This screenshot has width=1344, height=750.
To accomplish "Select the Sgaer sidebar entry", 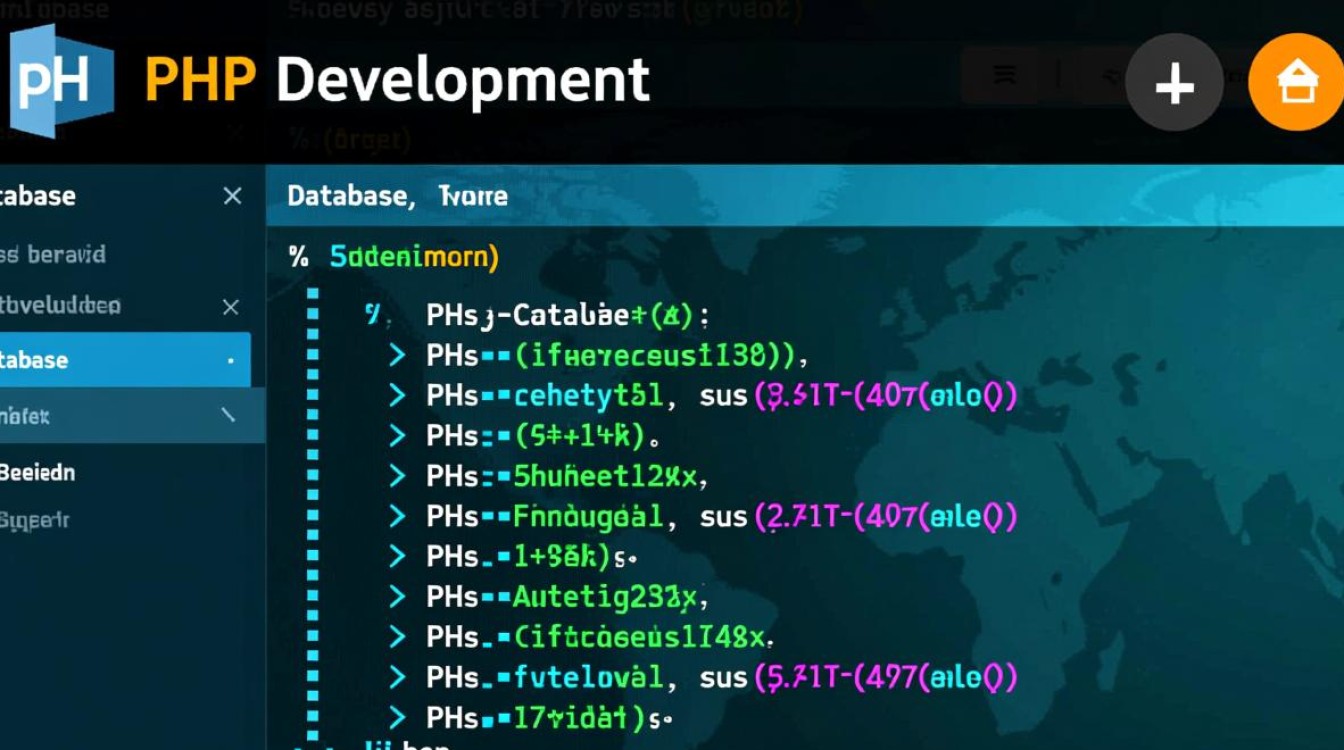I will pos(35,520).
